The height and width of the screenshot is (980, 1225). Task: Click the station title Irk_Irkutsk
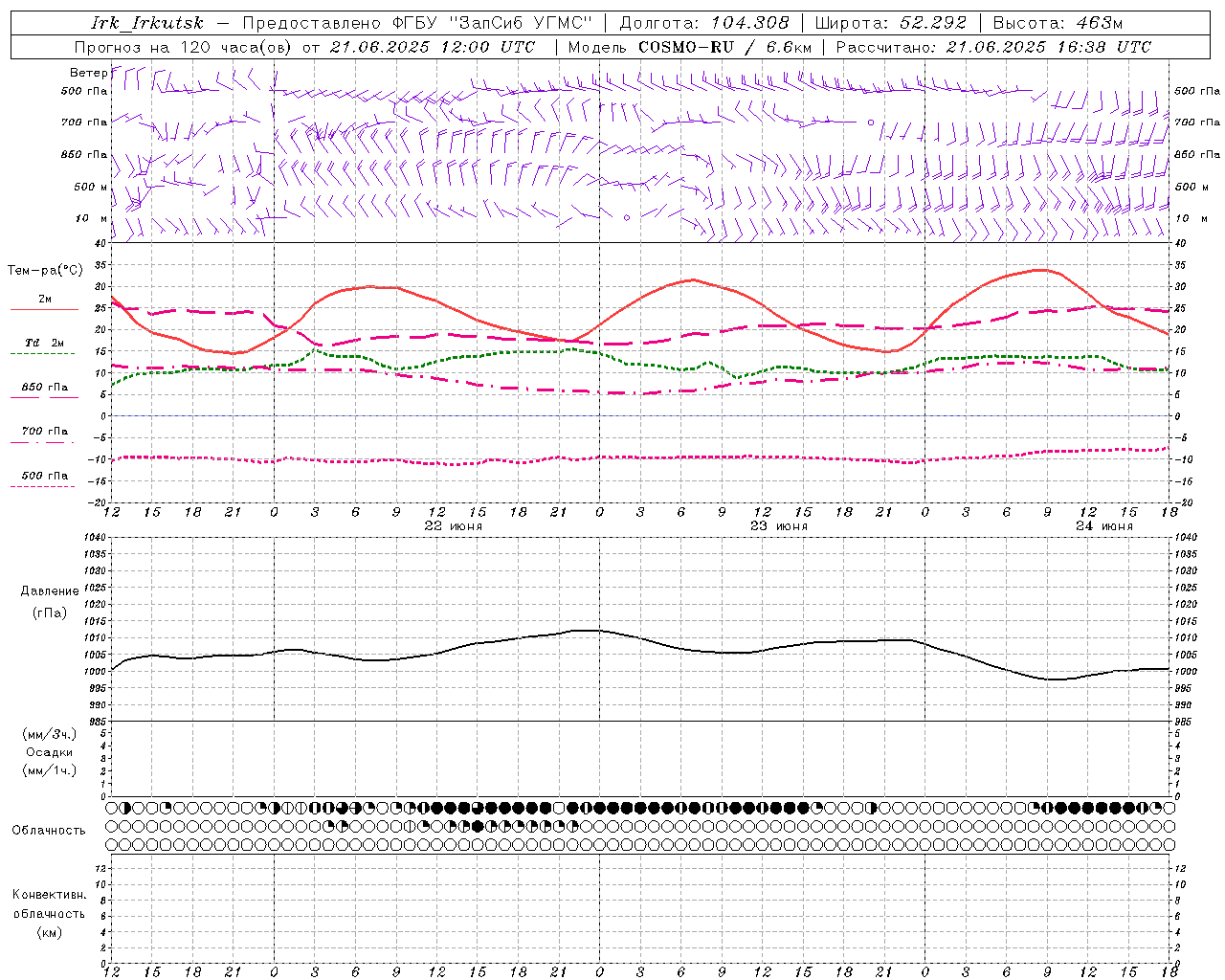pyautogui.click(x=146, y=23)
